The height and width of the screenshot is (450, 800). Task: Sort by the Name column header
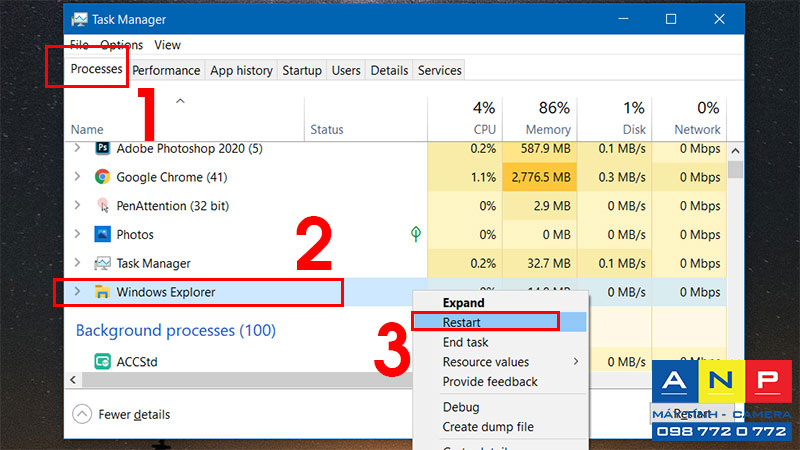[x=87, y=130]
